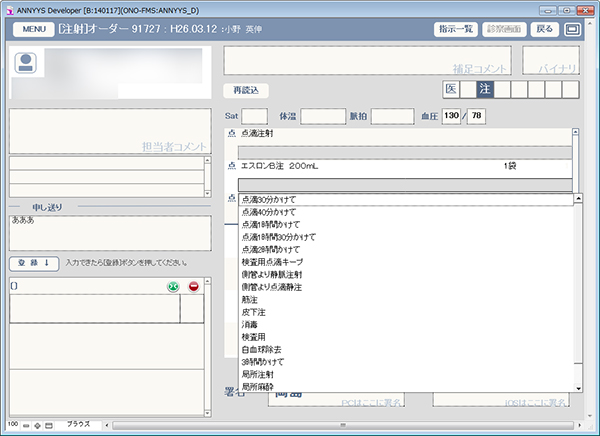
Task: Toggle the 医 category box
Action: pos(452,91)
